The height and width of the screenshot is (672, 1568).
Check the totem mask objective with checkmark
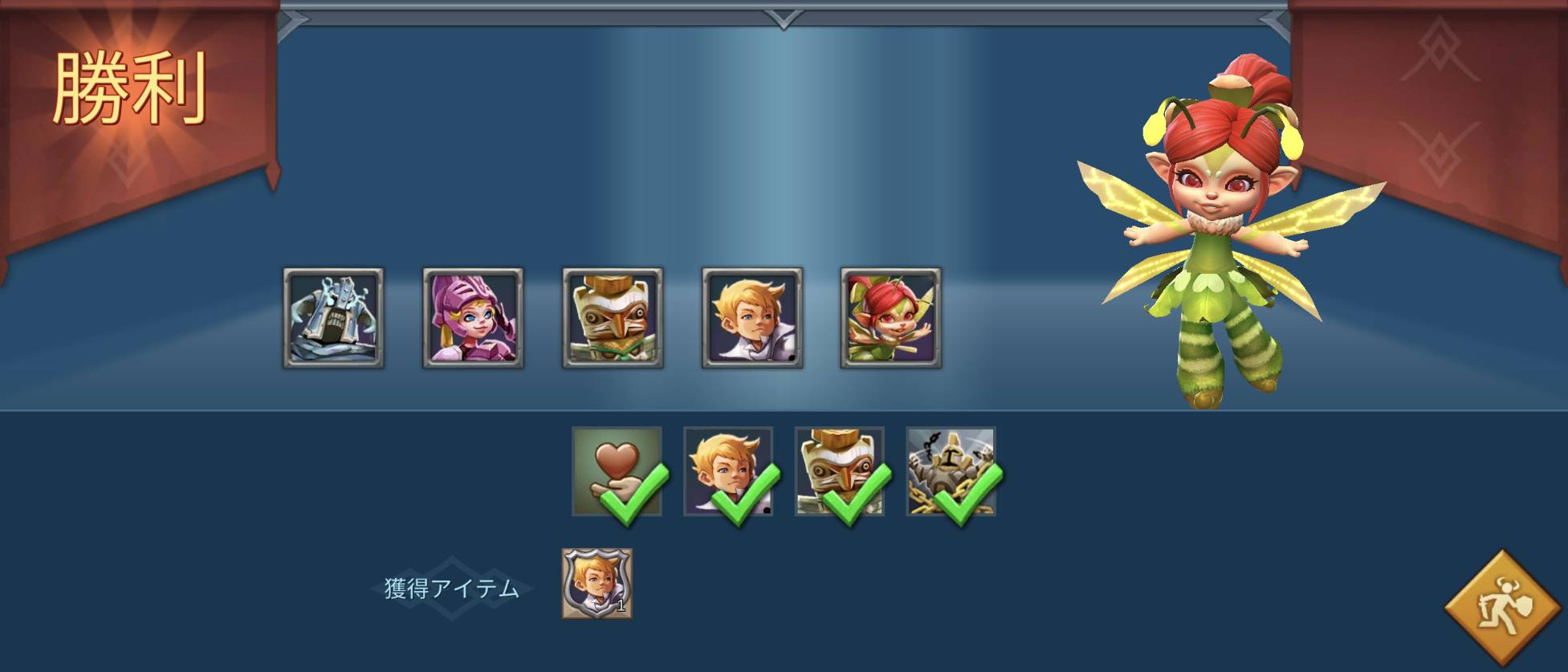click(x=840, y=471)
